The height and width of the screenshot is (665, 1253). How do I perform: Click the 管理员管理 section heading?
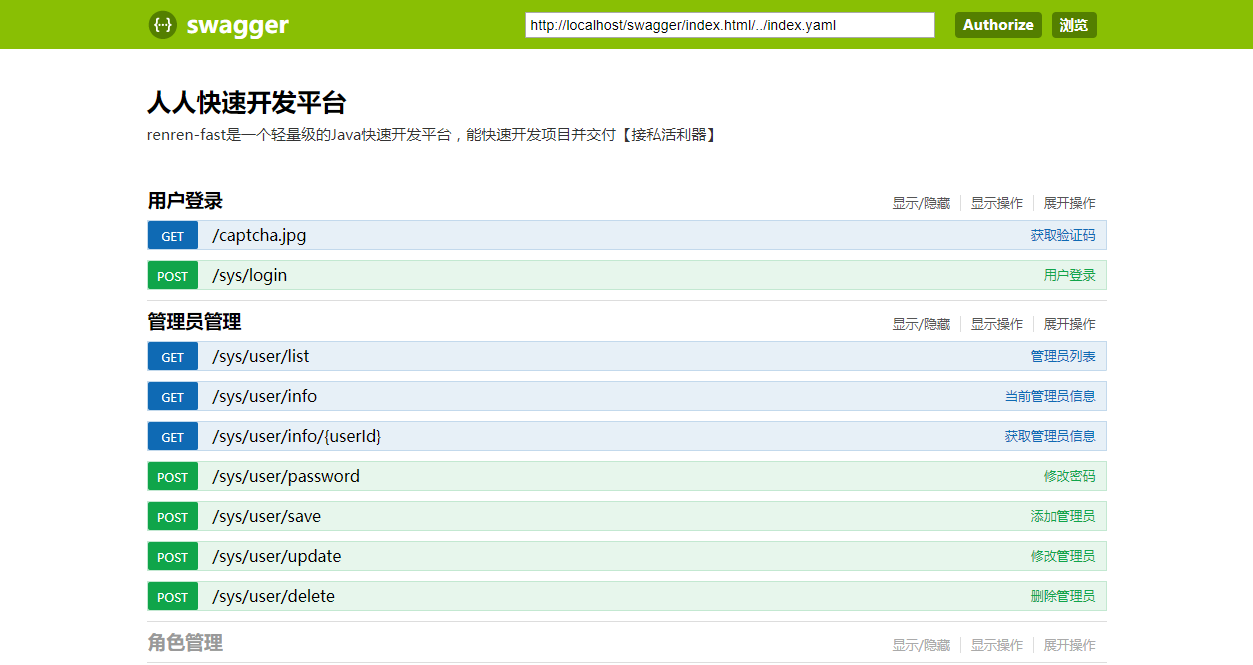point(194,322)
